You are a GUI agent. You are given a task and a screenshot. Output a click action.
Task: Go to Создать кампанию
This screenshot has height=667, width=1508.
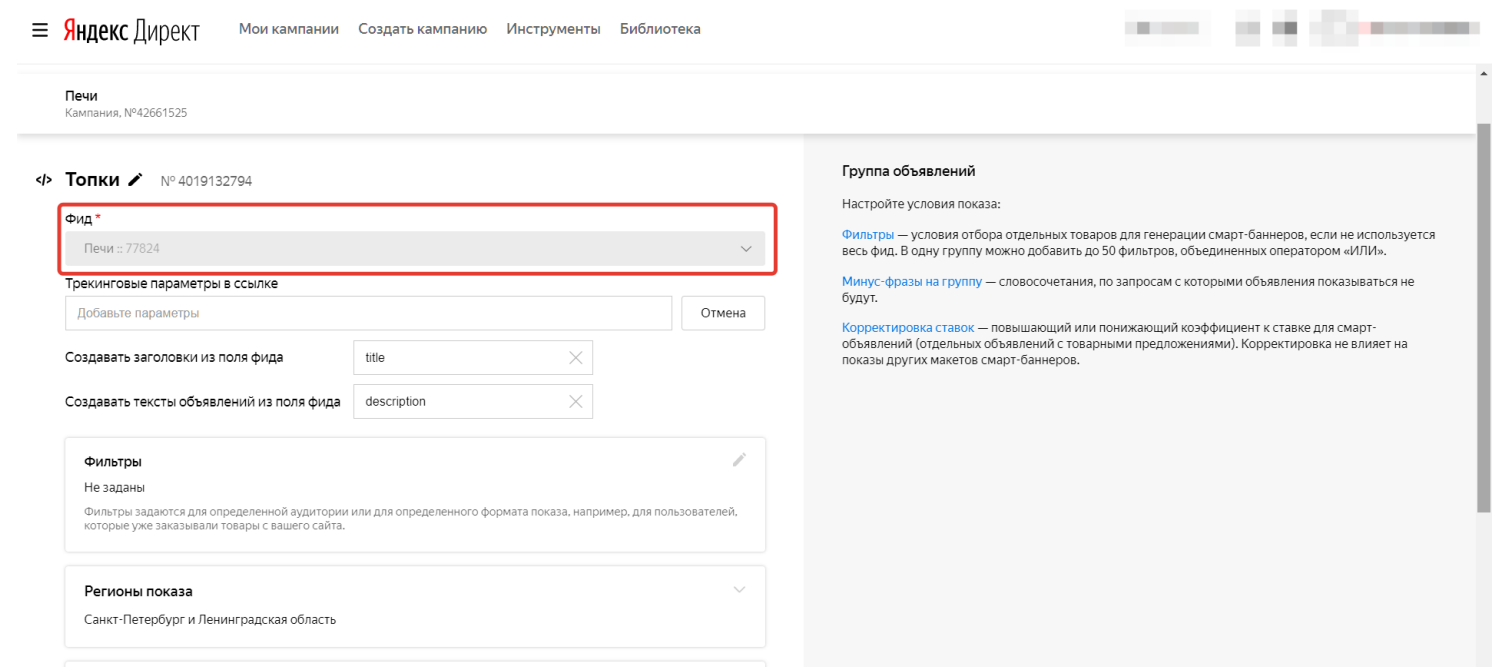coord(422,29)
